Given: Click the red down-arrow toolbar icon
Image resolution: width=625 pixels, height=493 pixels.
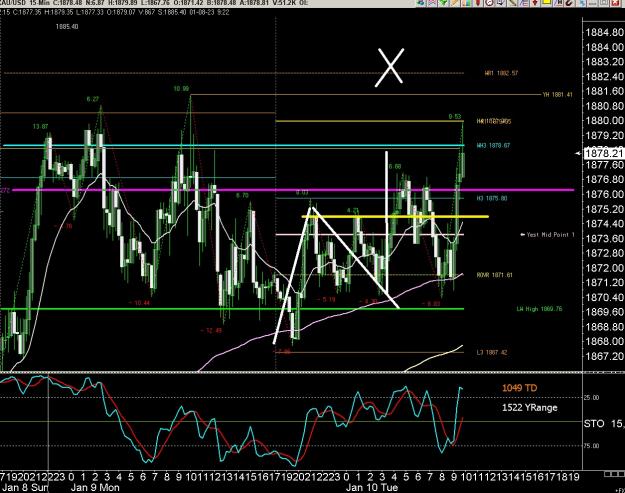Looking at the screenshot, I should coord(535,3).
